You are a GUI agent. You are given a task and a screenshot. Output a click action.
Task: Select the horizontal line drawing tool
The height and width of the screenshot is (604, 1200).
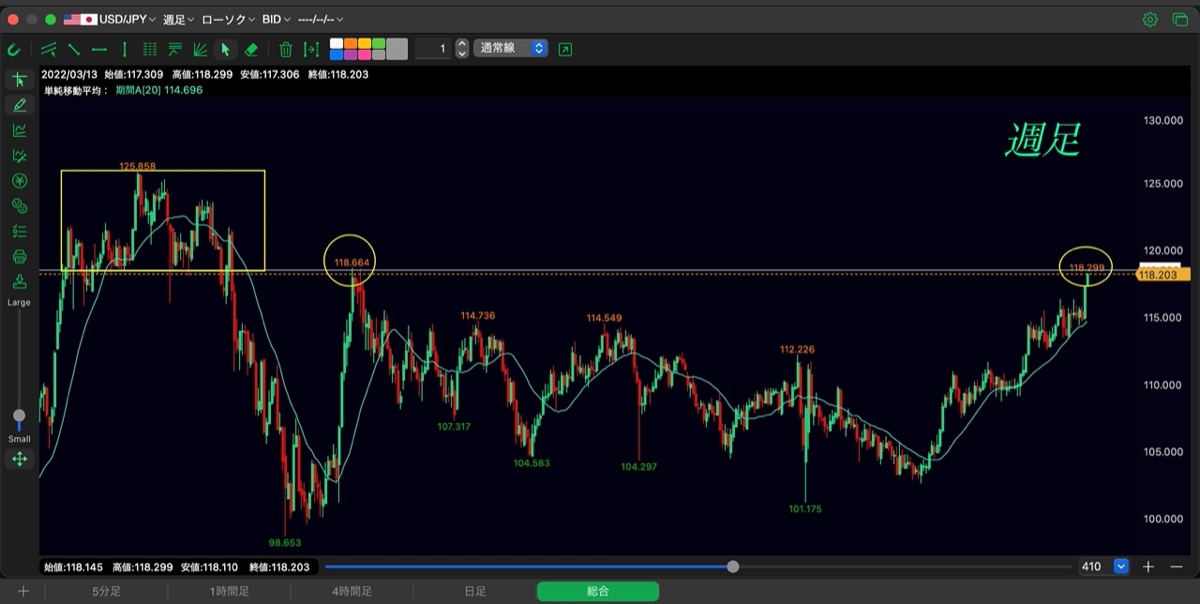coord(99,49)
